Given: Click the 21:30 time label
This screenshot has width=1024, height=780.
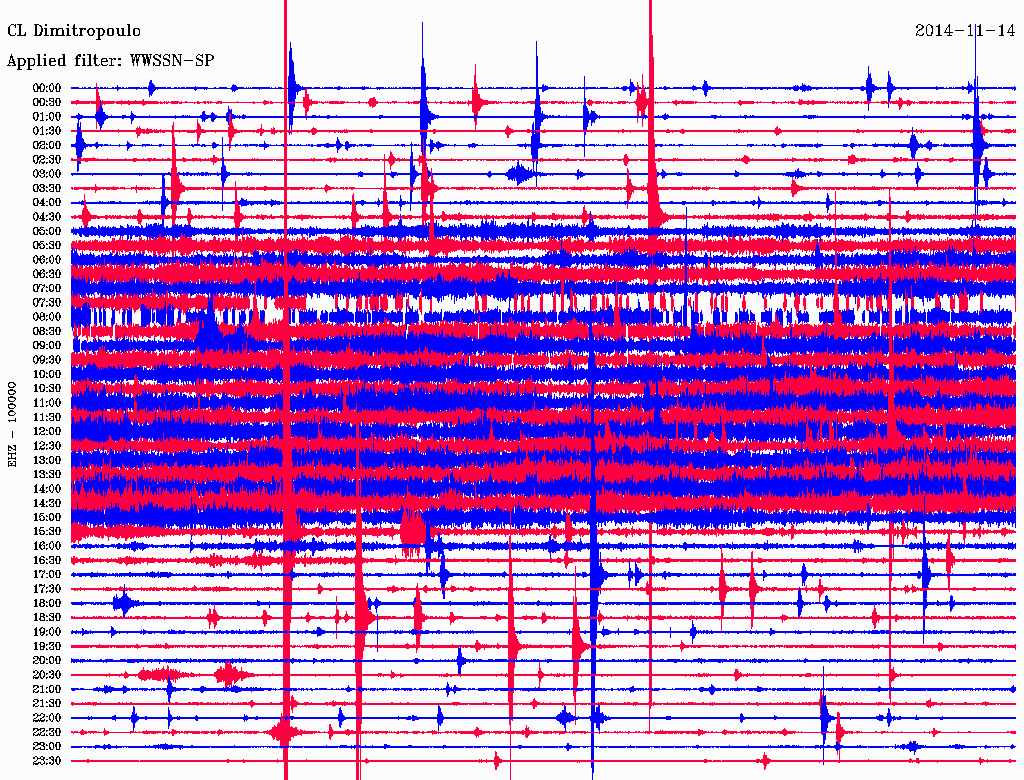Looking at the screenshot, I should (x=47, y=704).
